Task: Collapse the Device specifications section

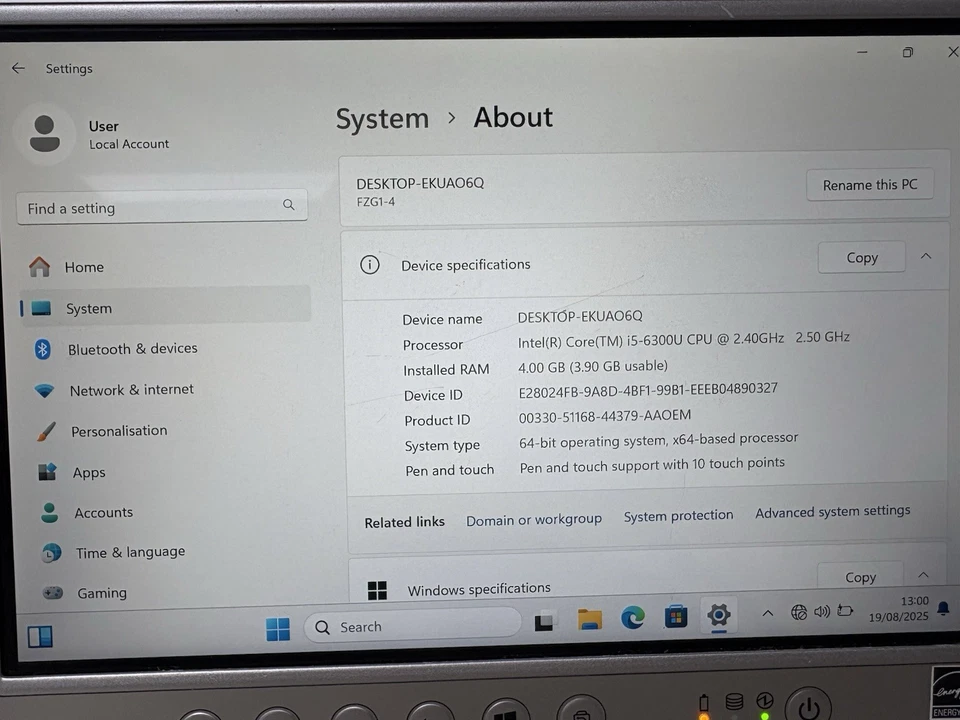Action: (925, 256)
